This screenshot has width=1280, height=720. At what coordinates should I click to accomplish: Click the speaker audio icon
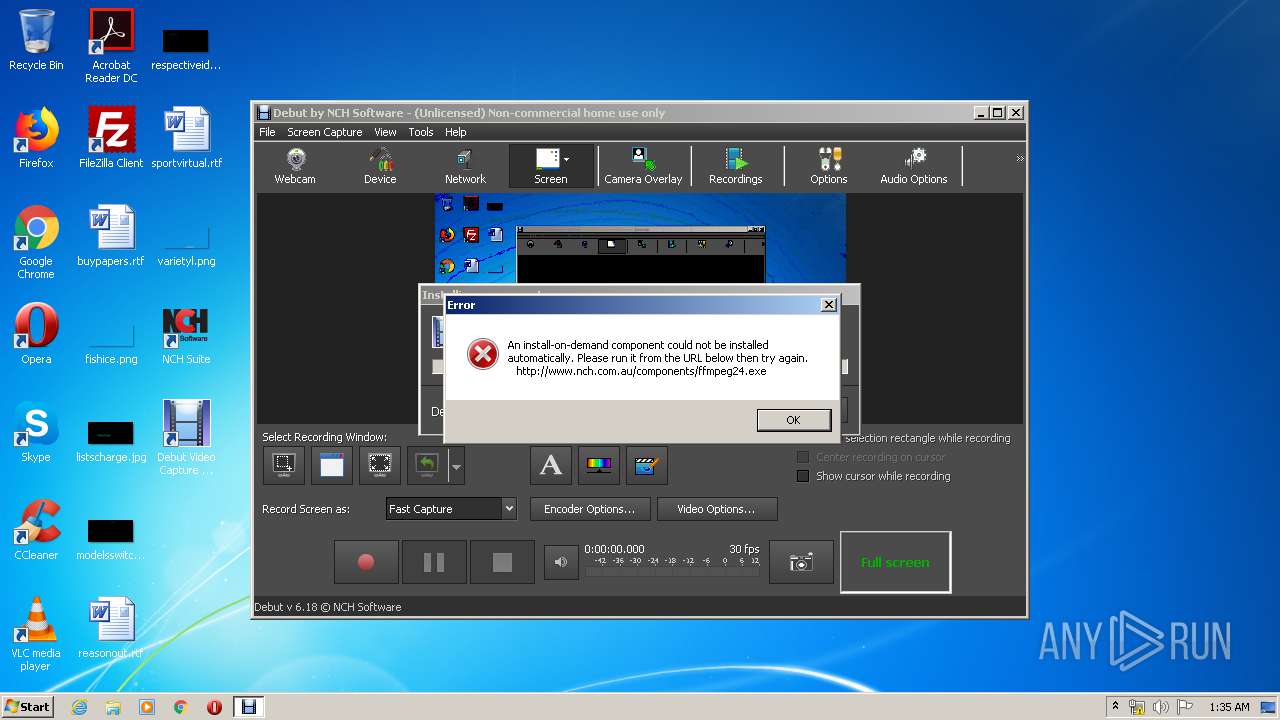[561, 562]
